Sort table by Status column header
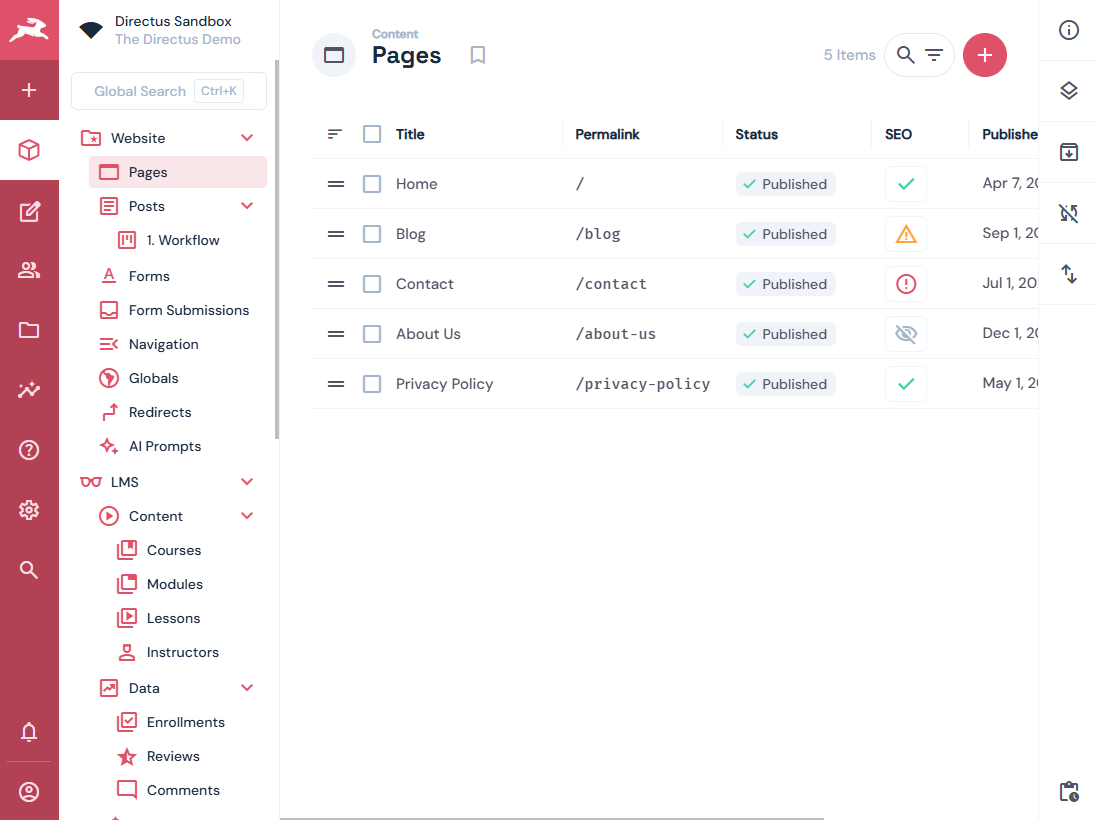The width and height of the screenshot is (1097, 820). [x=756, y=134]
